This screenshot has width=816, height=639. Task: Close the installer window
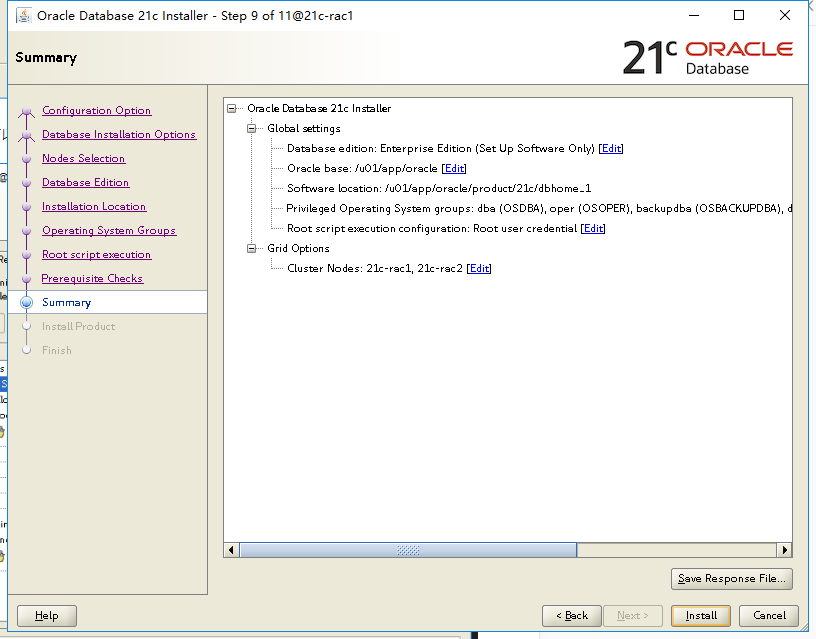click(x=785, y=15)
